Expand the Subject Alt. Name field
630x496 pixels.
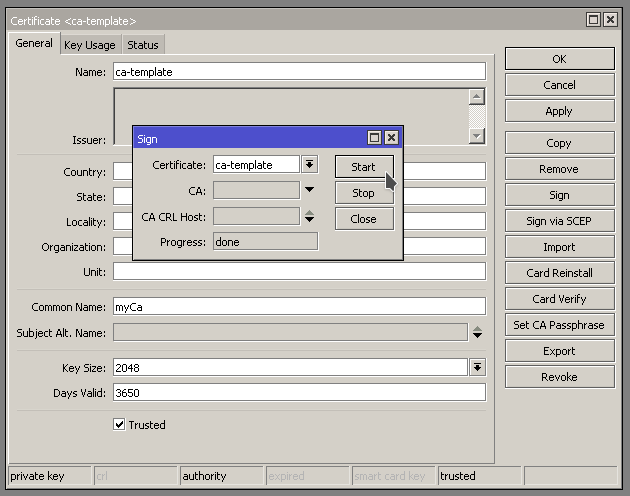click(x=477, y=332)
